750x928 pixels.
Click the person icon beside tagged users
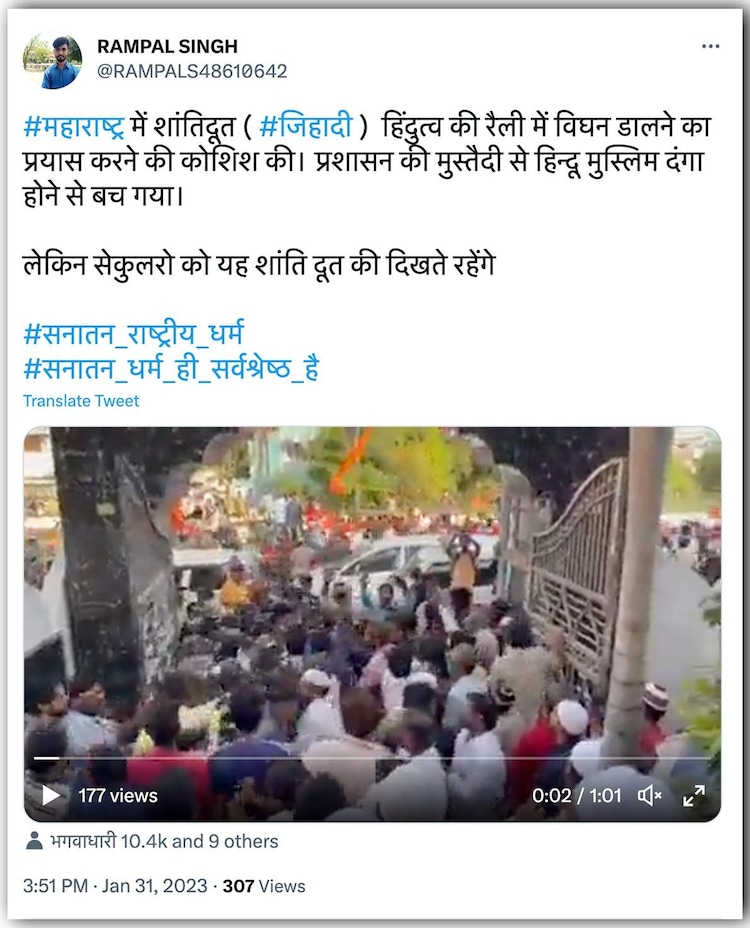34,841
